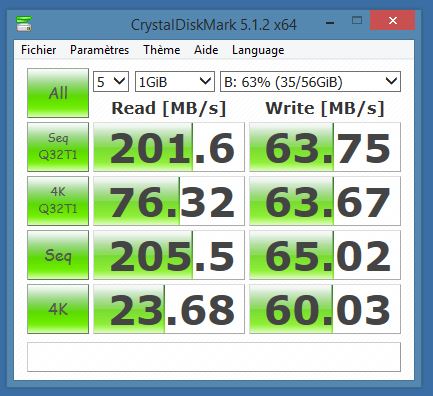Start the 4K Q32T1 test
Viewport: 433px width, 396px height.
58,201
